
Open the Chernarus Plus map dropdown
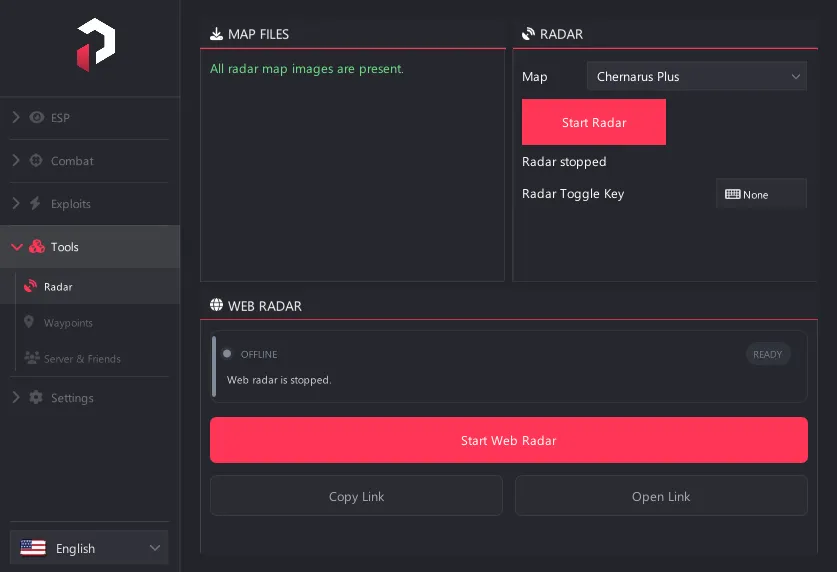(697, 76)
